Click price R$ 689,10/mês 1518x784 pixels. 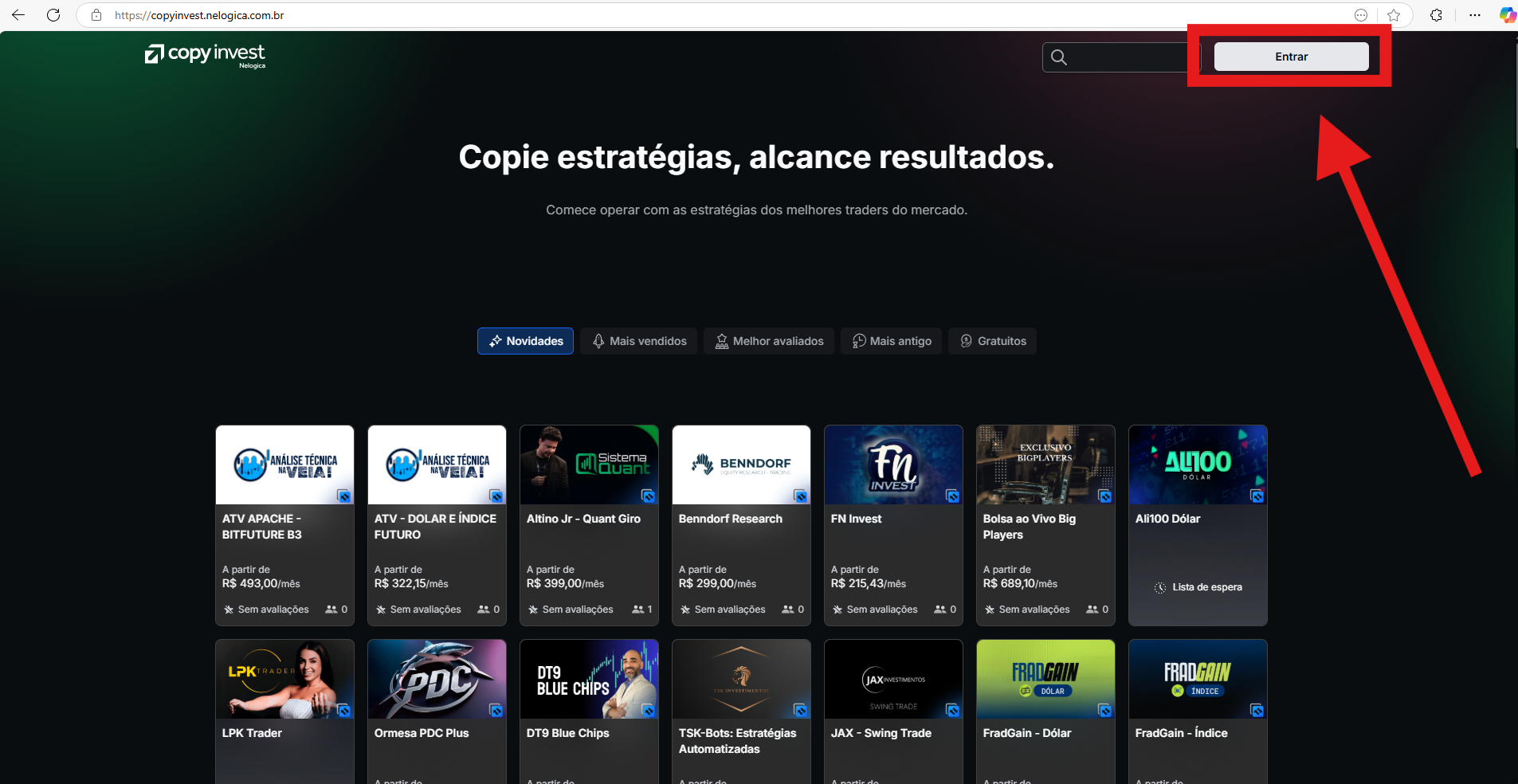[1020, 584]
